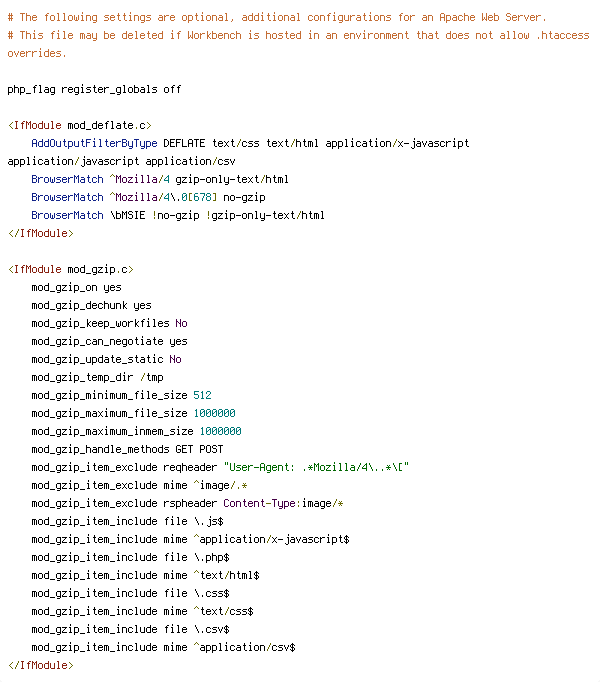
Task: Click the final closing IfModule tag
Action: (x=40, y=665)
